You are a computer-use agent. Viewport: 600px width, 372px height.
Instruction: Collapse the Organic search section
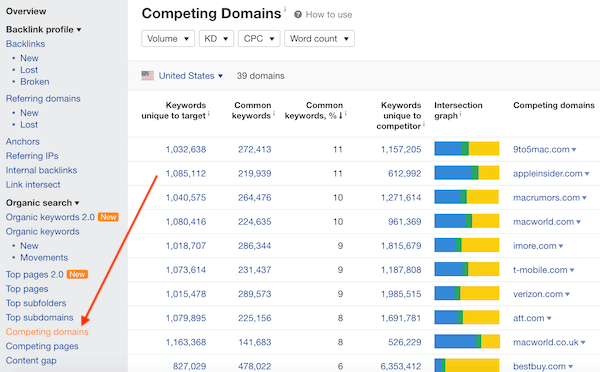coord(42,203)
